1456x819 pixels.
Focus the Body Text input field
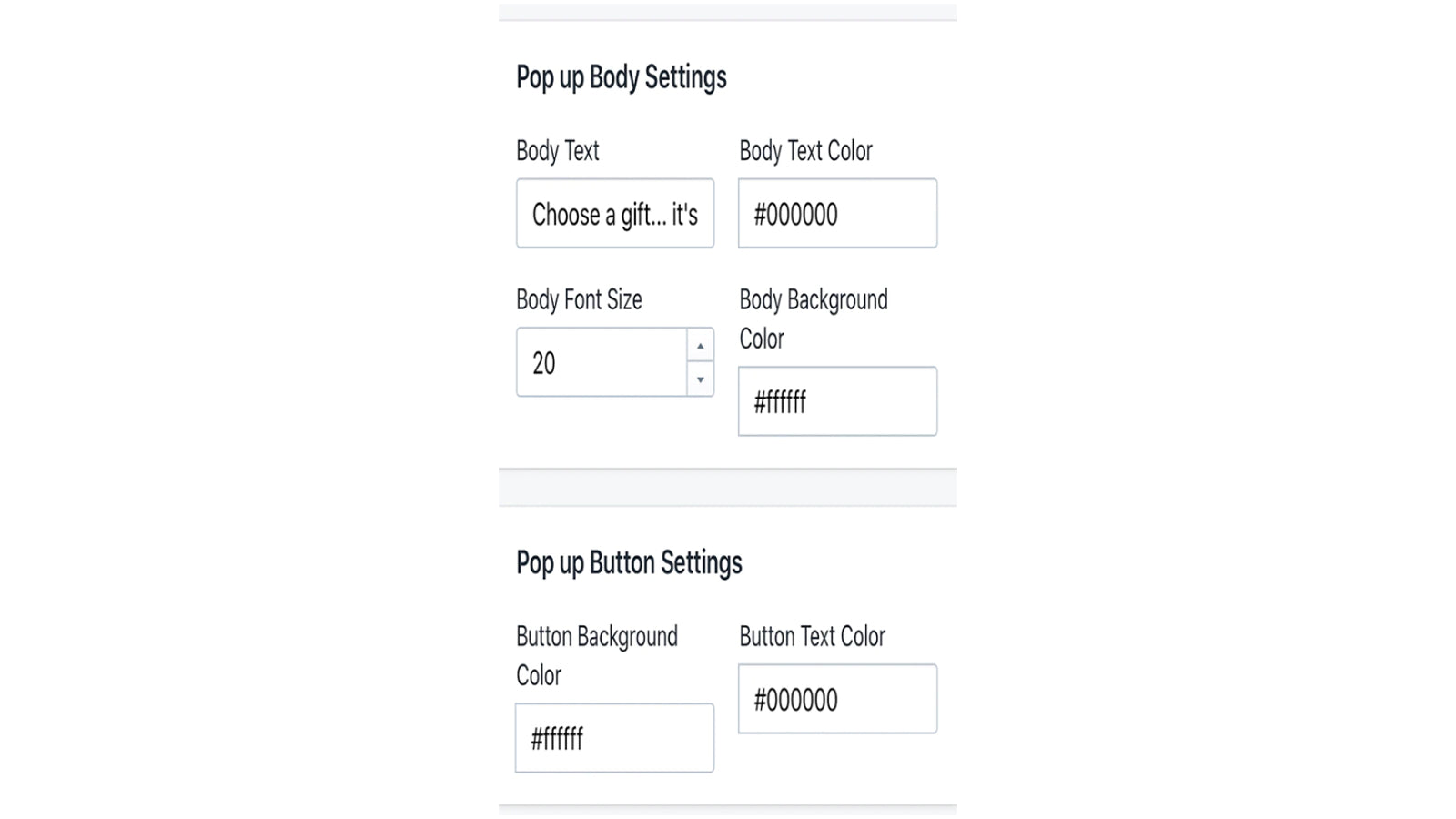[615, 213]
